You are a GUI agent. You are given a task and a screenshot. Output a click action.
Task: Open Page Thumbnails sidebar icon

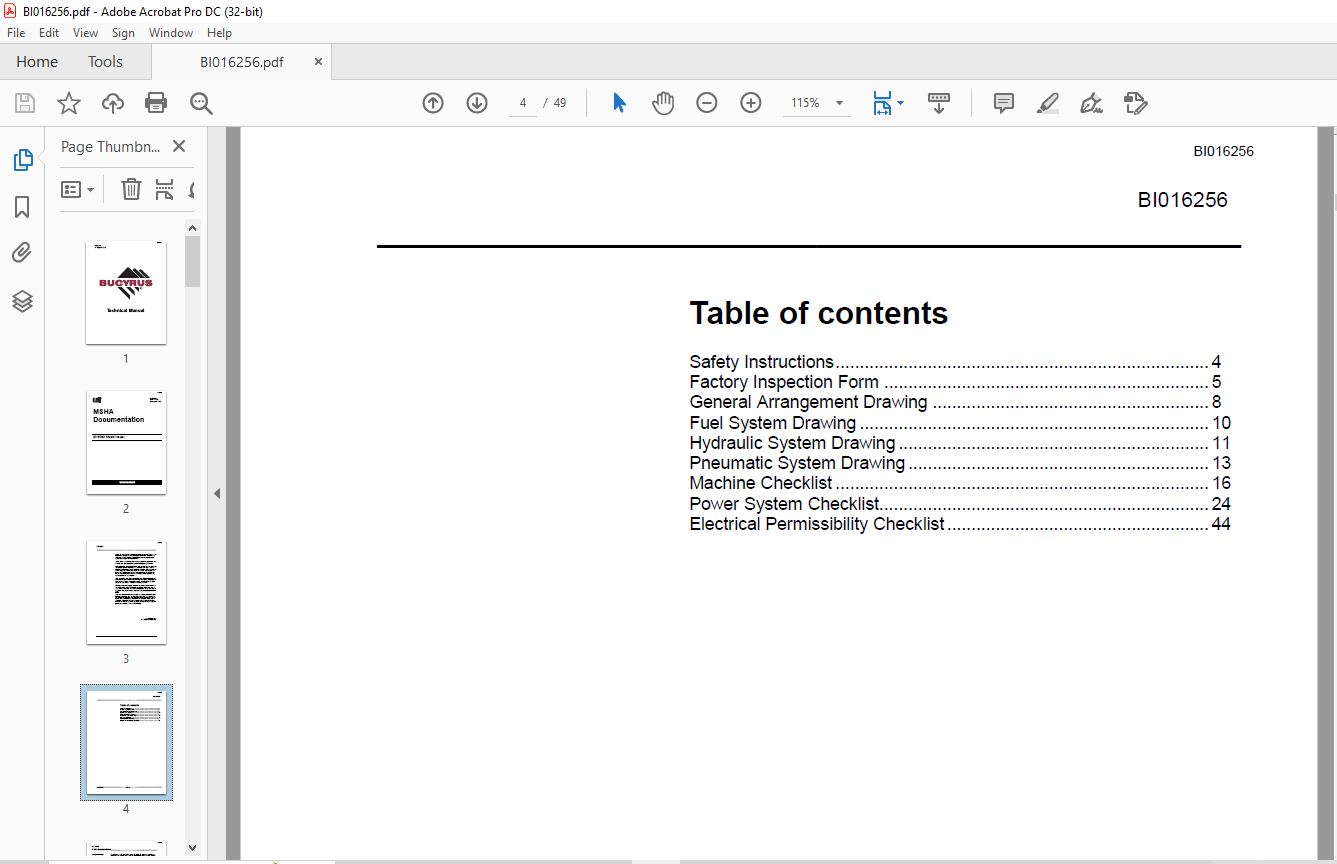click(x=22, y=160)
